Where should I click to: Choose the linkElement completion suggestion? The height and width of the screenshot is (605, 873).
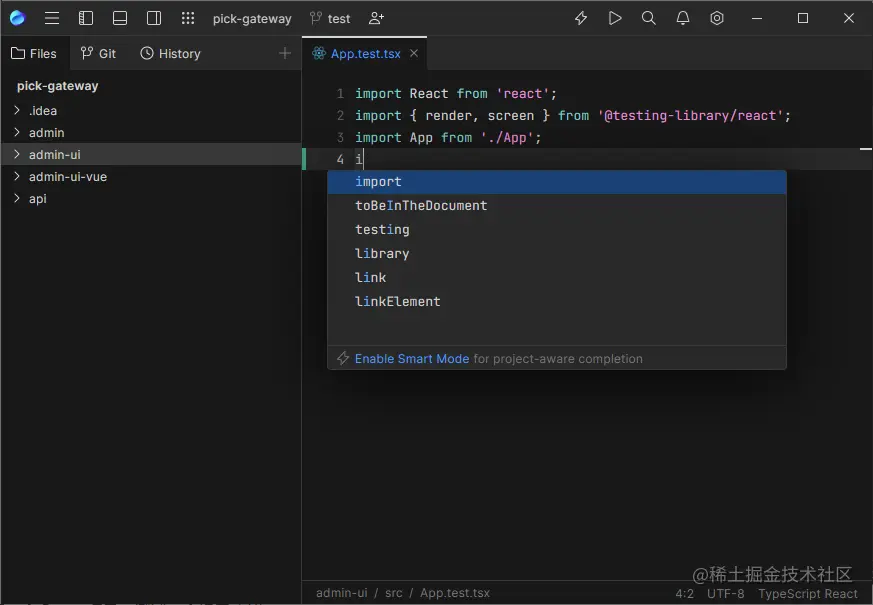pyautogui.click(x=557, y=302)
